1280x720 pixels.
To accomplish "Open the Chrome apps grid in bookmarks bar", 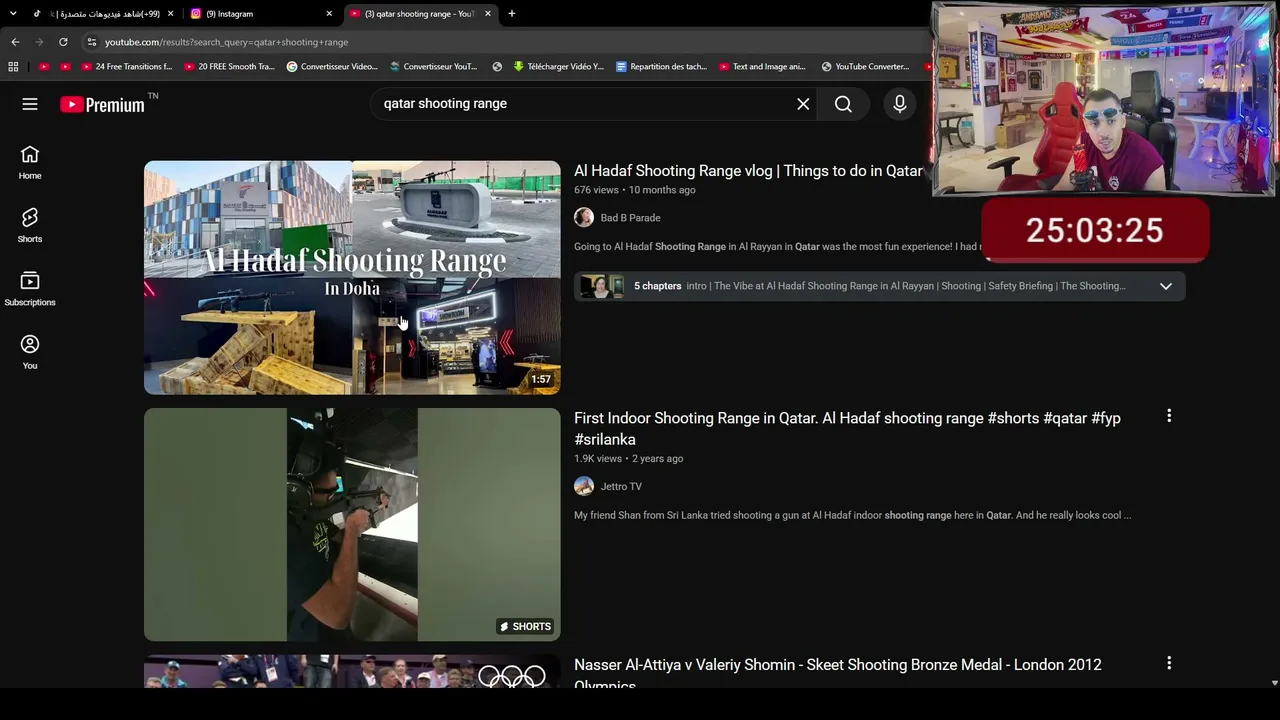I will (13, 67).
